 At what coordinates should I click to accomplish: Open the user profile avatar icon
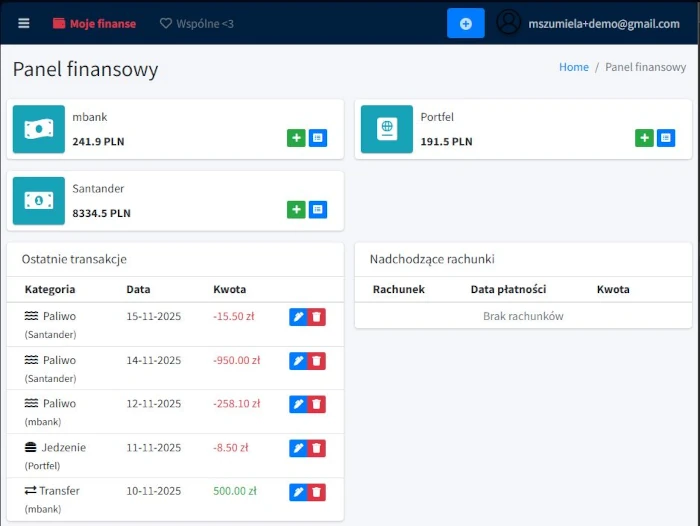tap(509, 23)
